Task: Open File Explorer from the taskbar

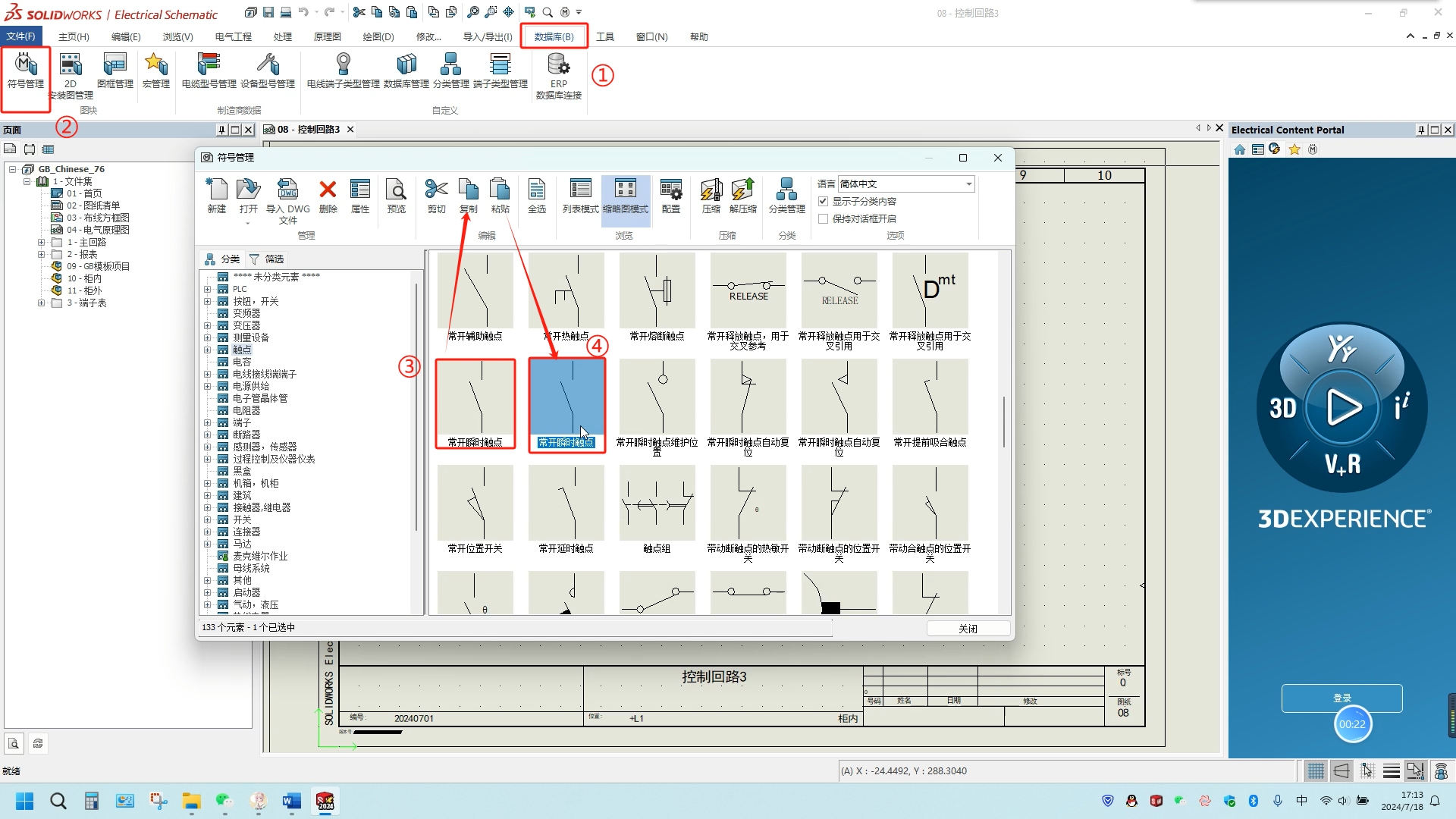Action: (191, 801)
